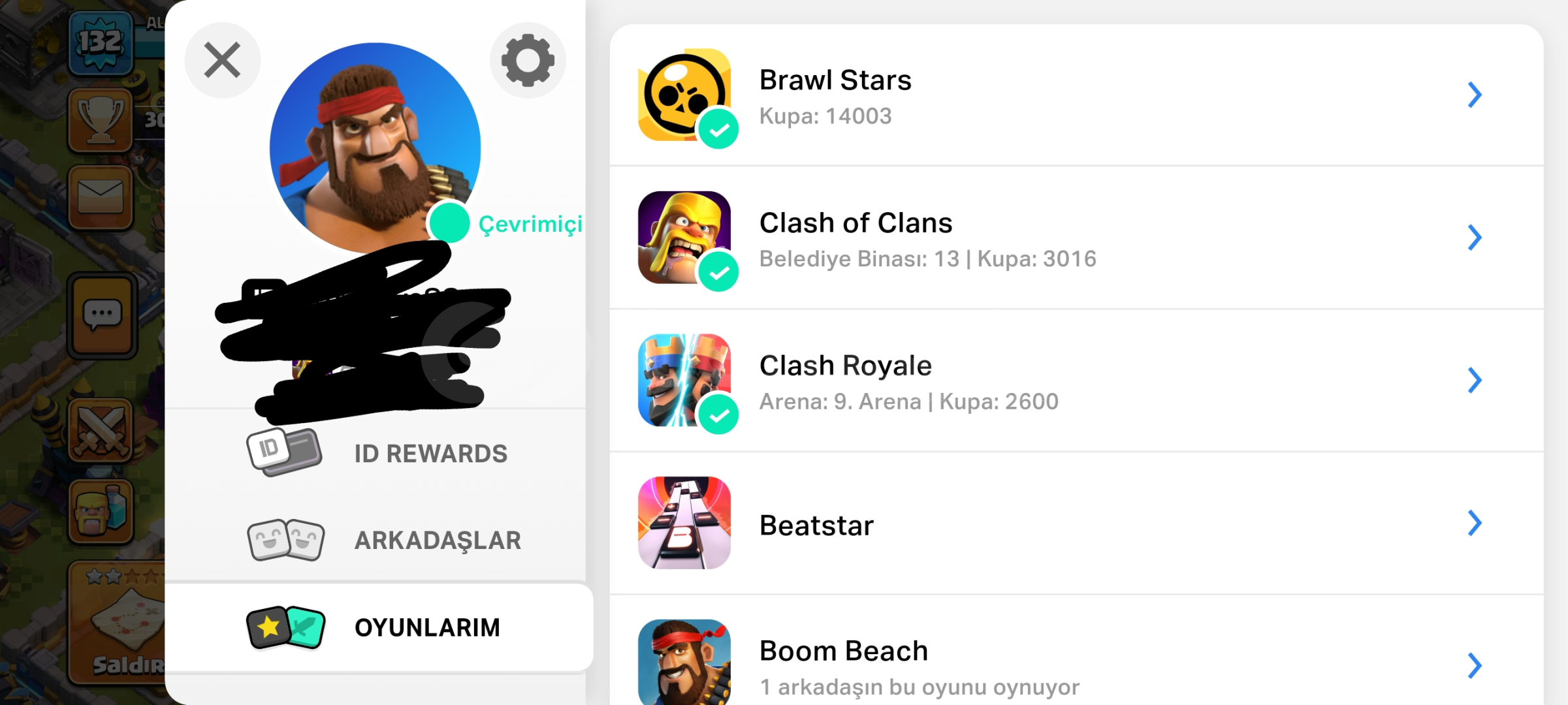Open the Supercell ID settings gear
This screenshot has width=1568, height=705.
click(528, 60)
